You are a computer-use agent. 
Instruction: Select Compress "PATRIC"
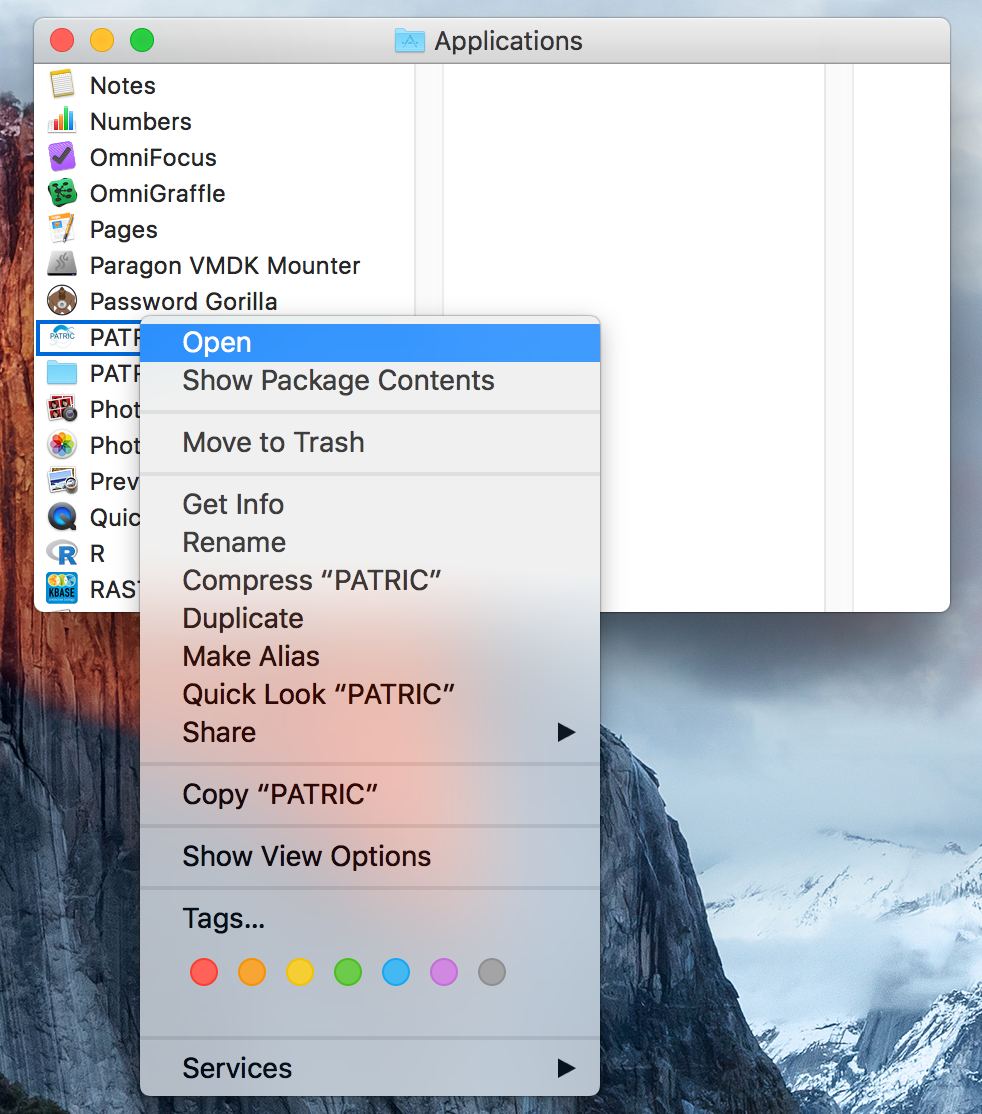click(369, 580)
